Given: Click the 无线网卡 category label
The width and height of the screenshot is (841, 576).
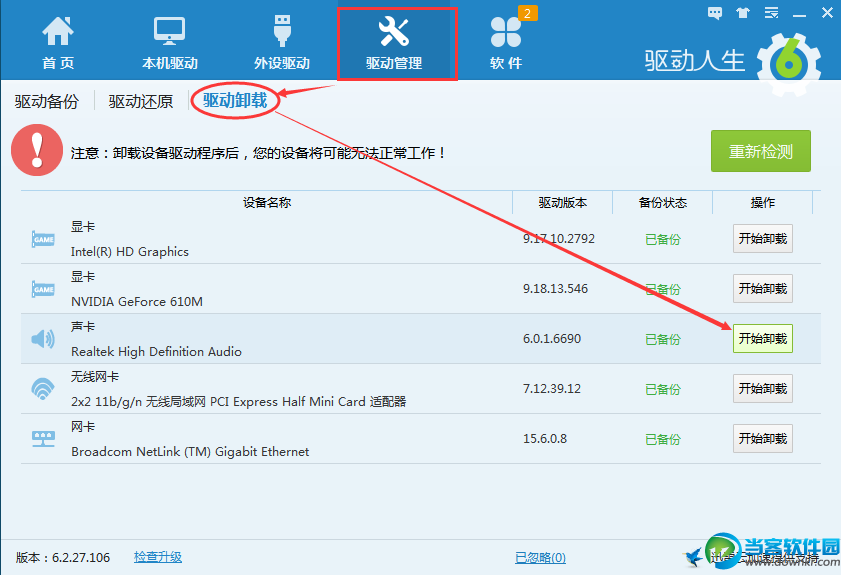Looking at the screenshot, I should point(95,376).
